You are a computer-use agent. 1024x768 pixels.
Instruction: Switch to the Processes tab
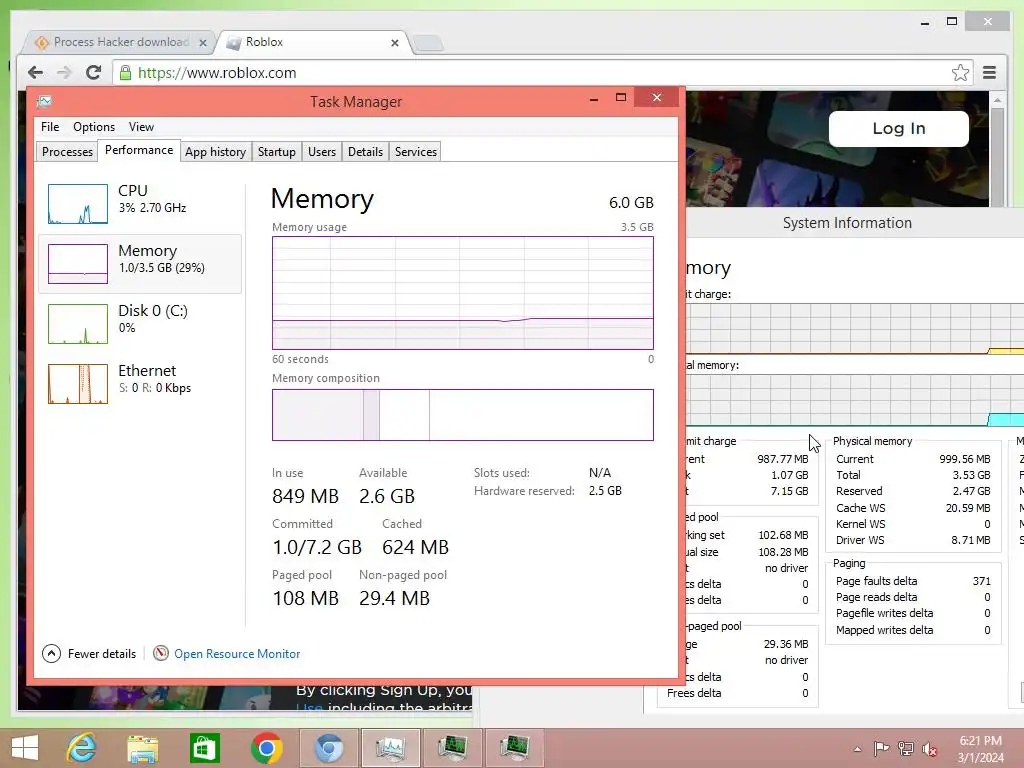click(x=67, y=152)
